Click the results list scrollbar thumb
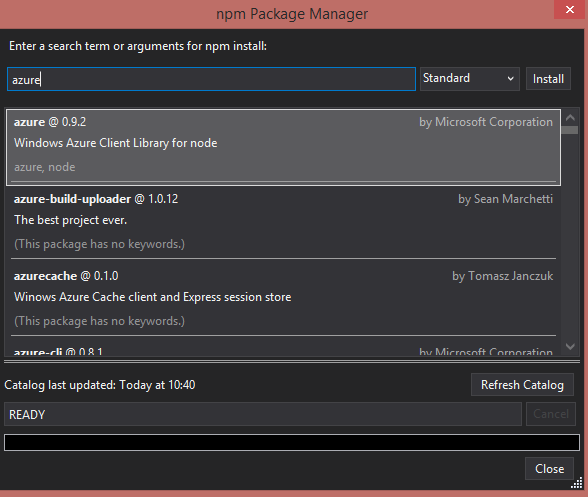The image size is (588, 497). [570, 130]
